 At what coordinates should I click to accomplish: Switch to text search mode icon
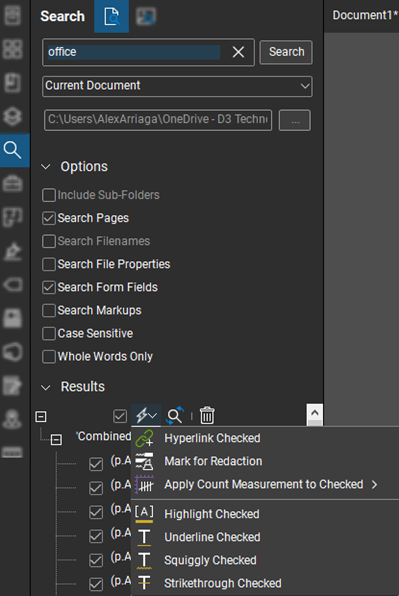(x=111, y=16)
